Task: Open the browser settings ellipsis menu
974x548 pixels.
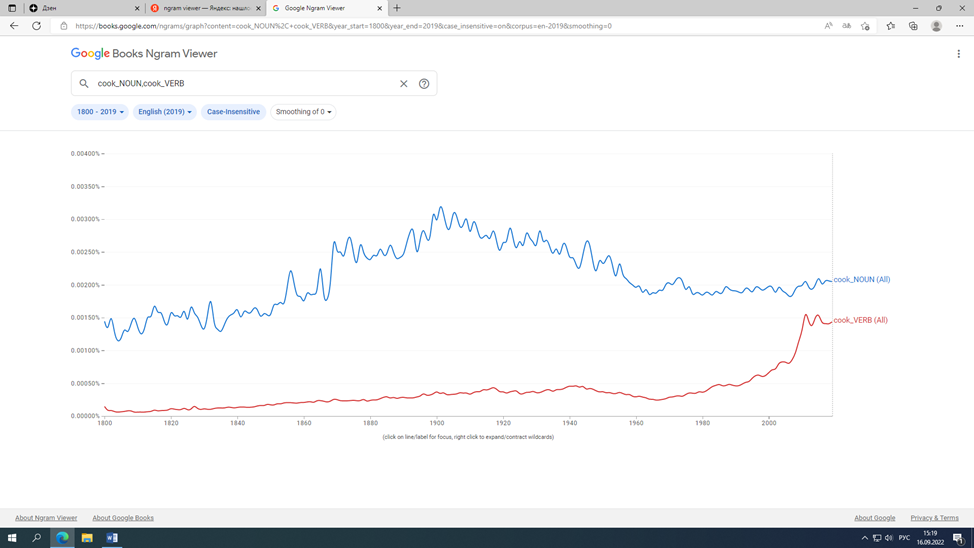Action: 960,26
